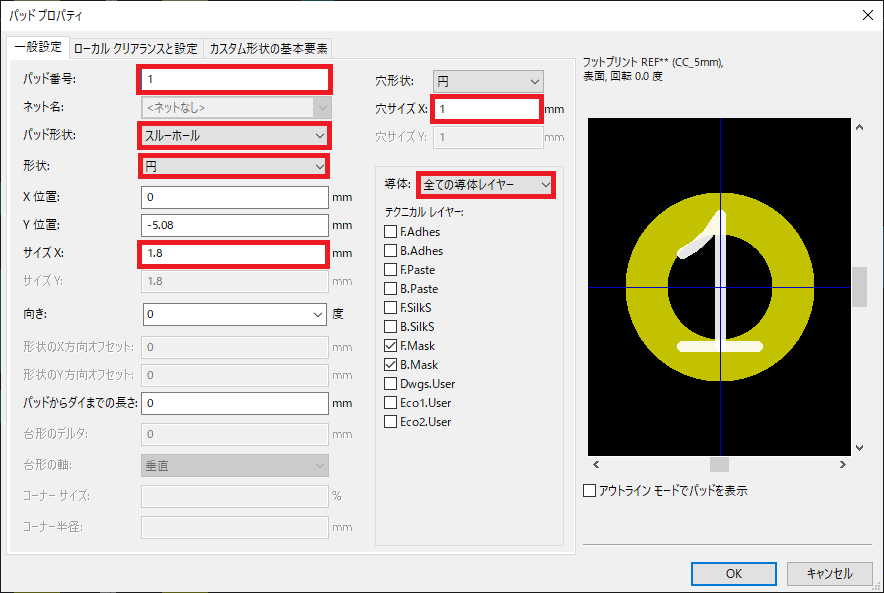
Task: Expand the 形状 dropdown showing 円
Action: pyautogui.click(x=234, y=165)
